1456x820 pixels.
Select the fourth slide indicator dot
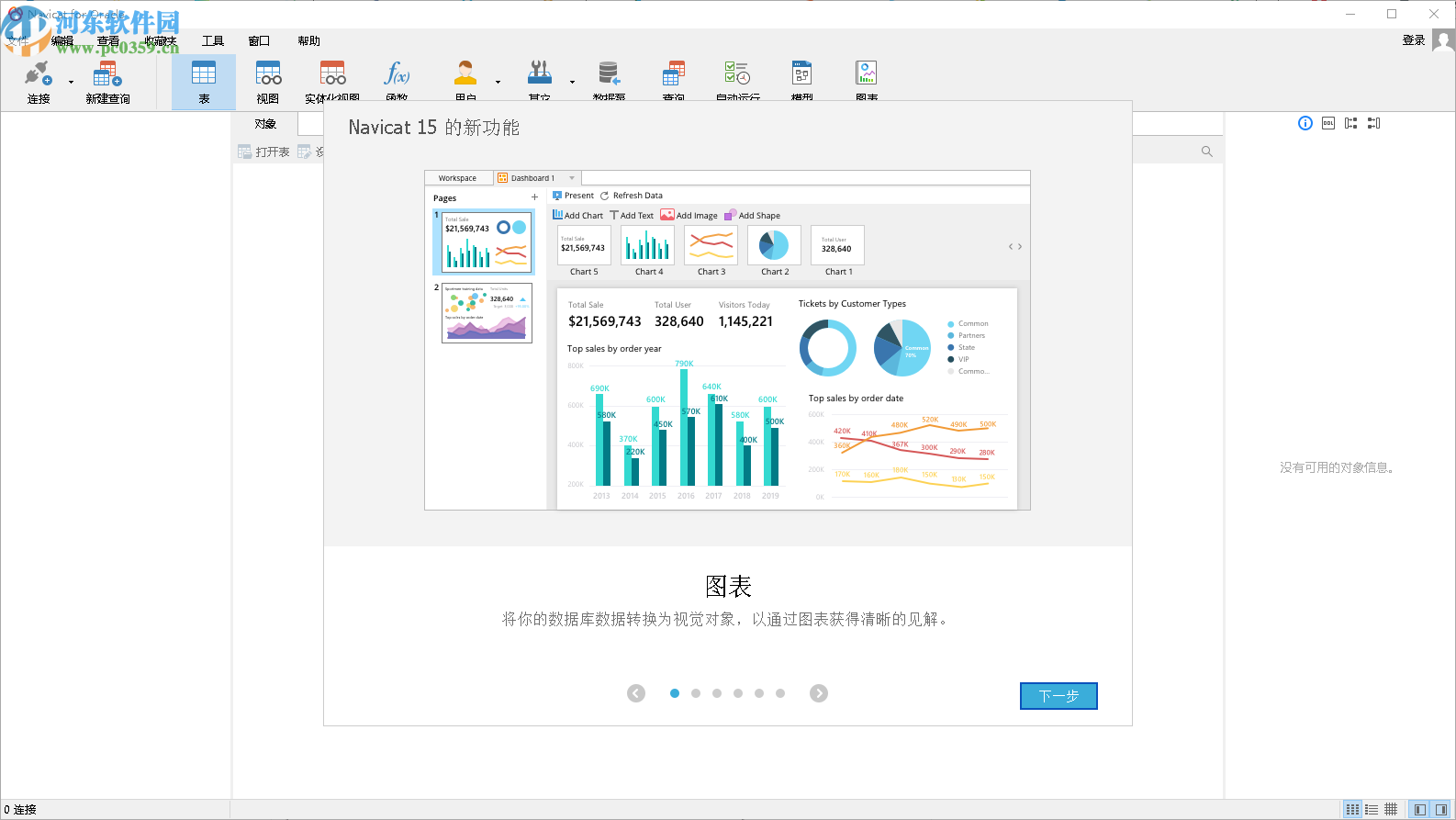point(738,693)
